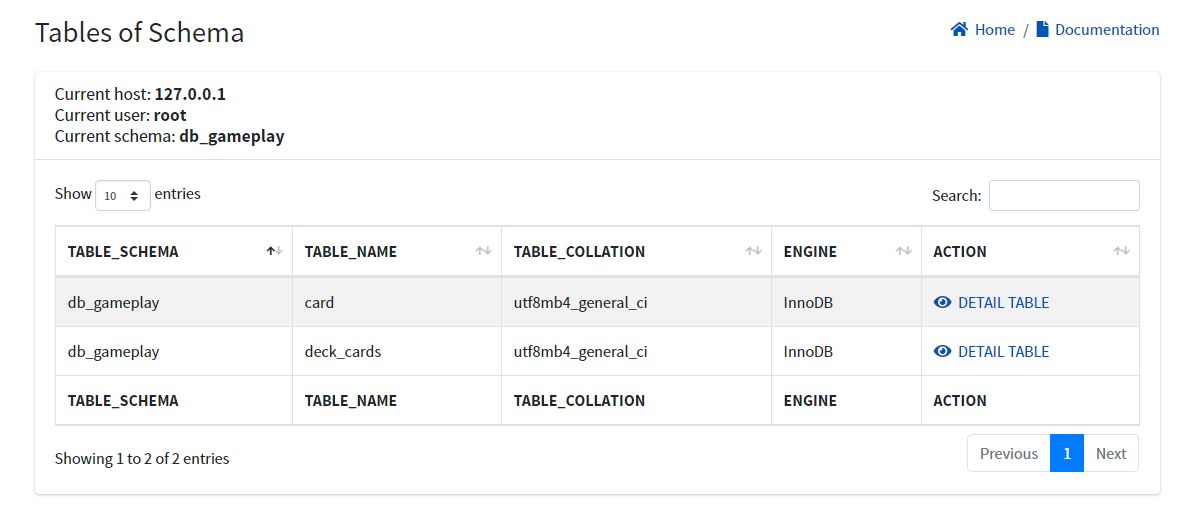The height and width of the screenshot is (516, 1186).
Task: Go to the Next page
Action: coord(1110,453)
